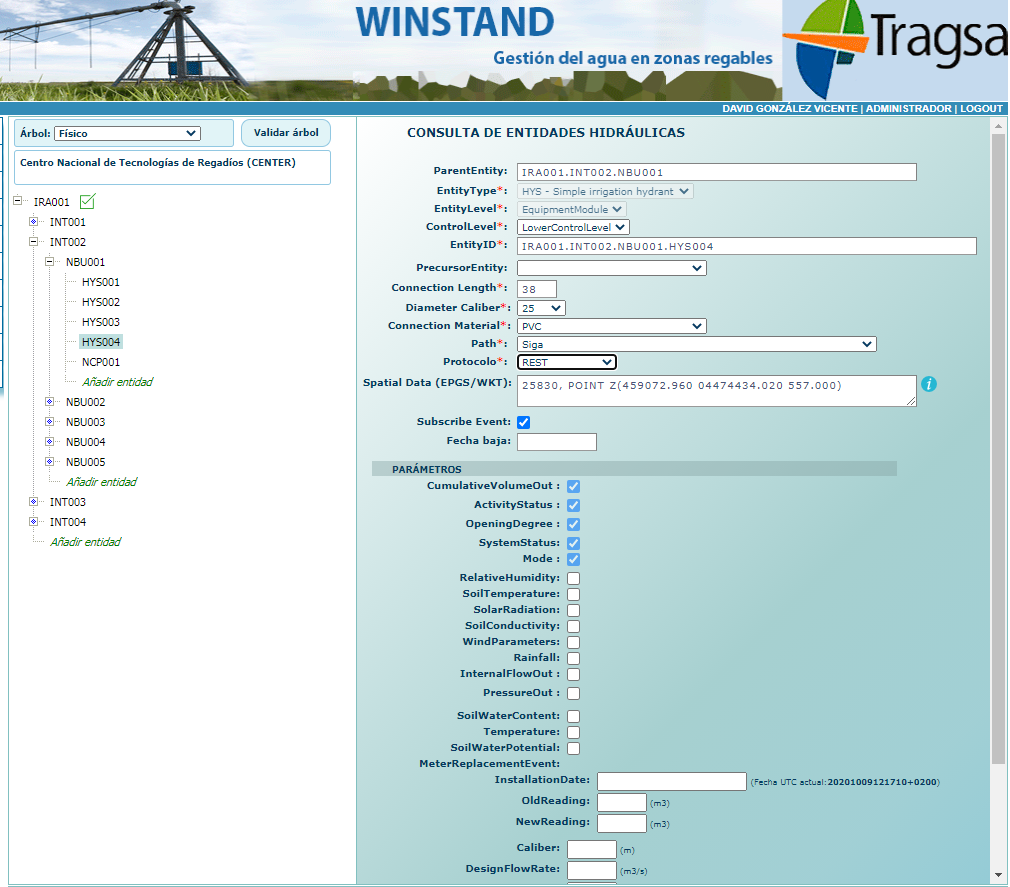The width and height of the screenshot is (1010, 887).
Task: Enable the SolarRadiation parameter
Action: click(x=573, y=610)
